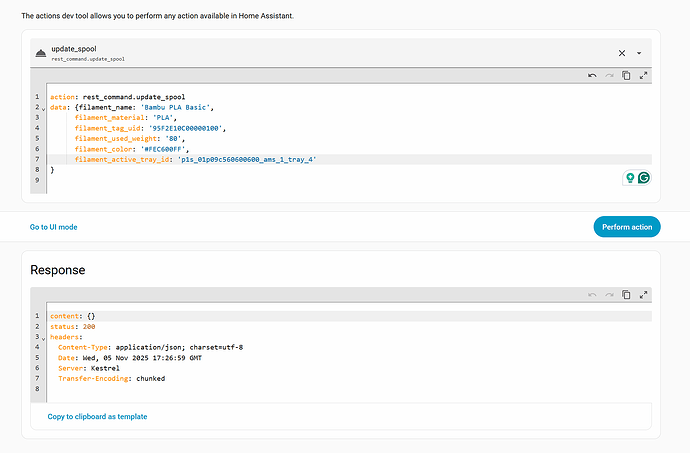Click the green lightbulb extension icon
This screenshot has width=690, height=453.
click(x=630, y=177)
